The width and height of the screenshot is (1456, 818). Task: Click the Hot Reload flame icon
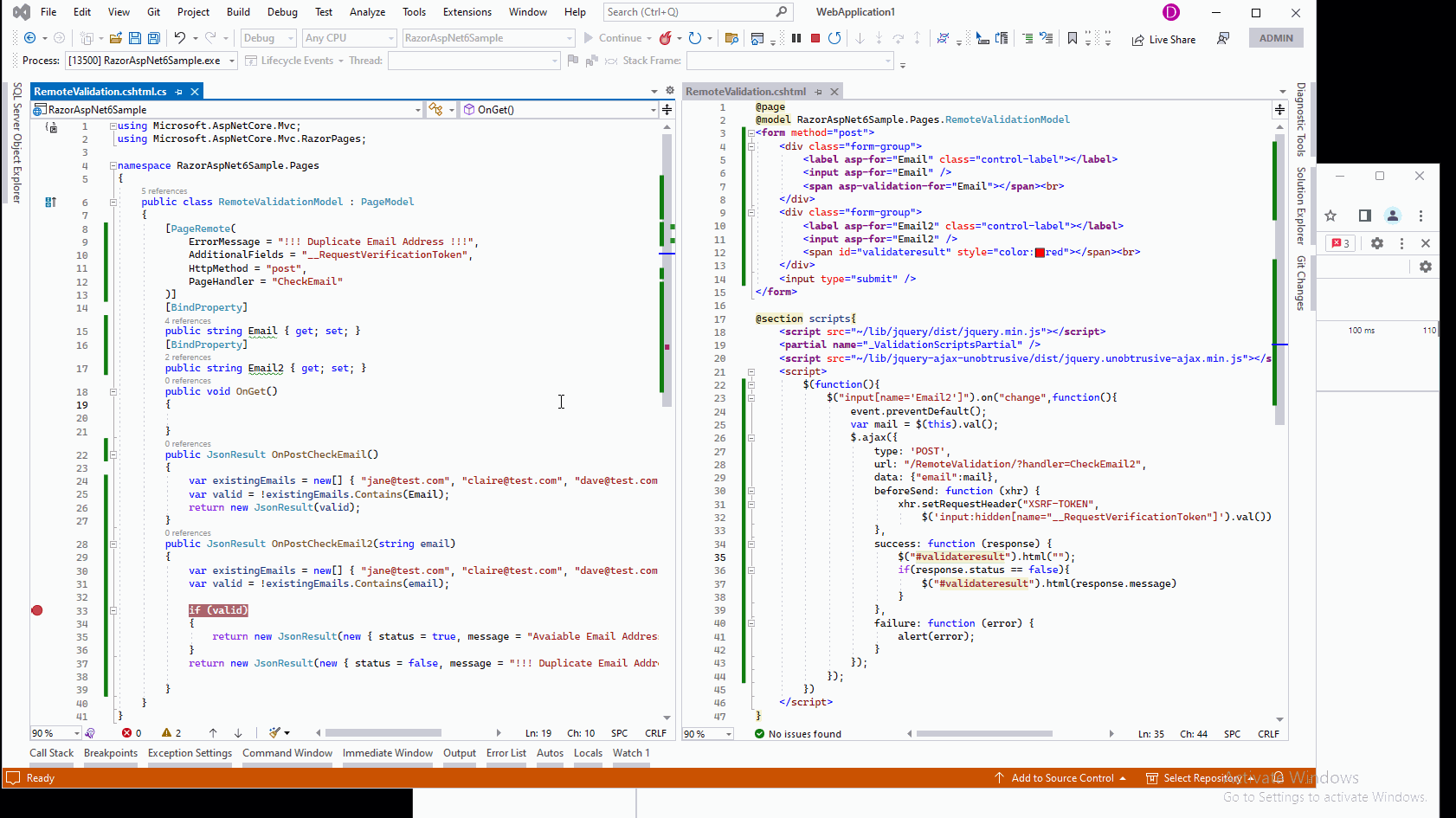coord(666,38)
